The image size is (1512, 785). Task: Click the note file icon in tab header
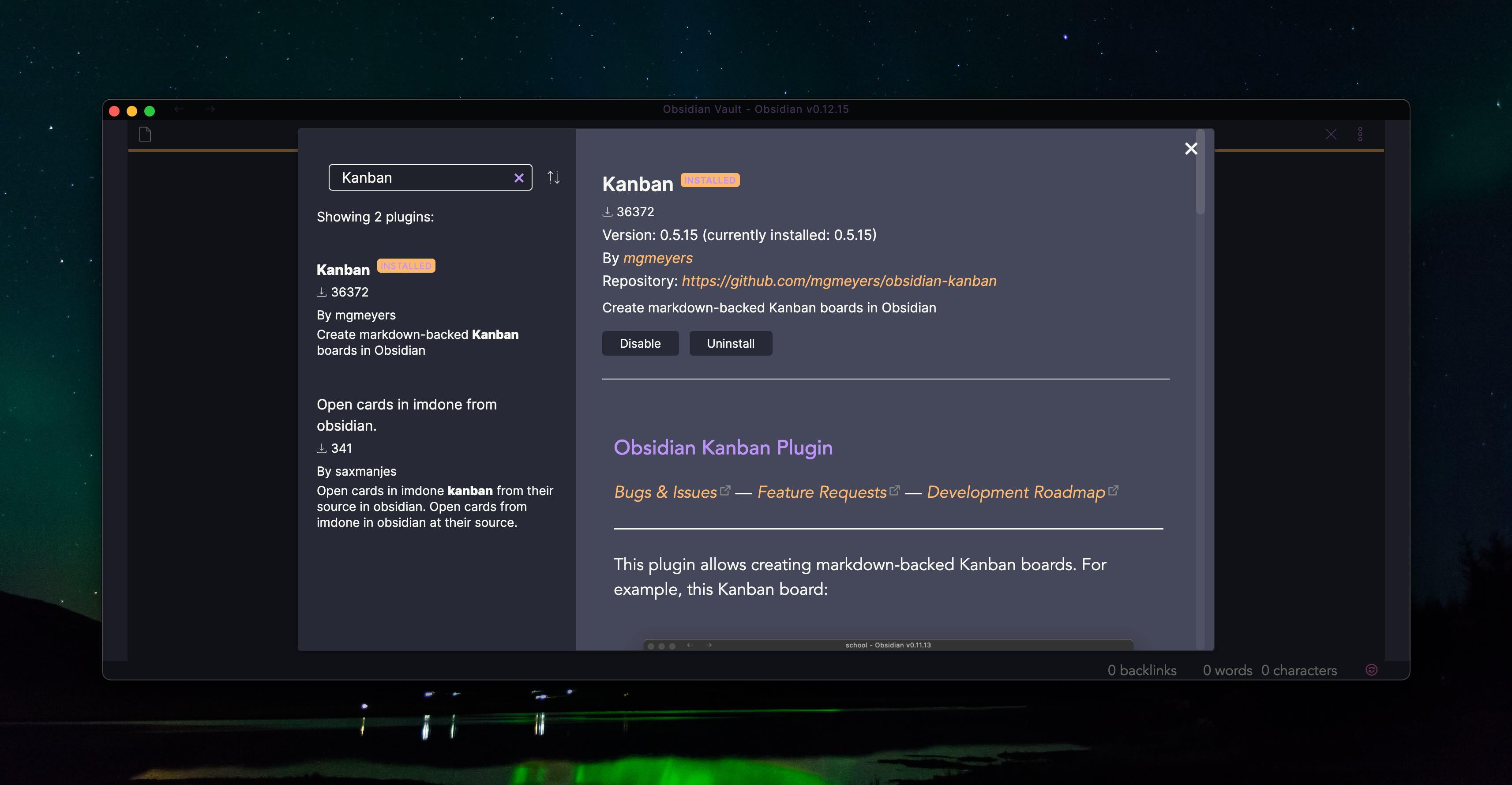[145, 135]
